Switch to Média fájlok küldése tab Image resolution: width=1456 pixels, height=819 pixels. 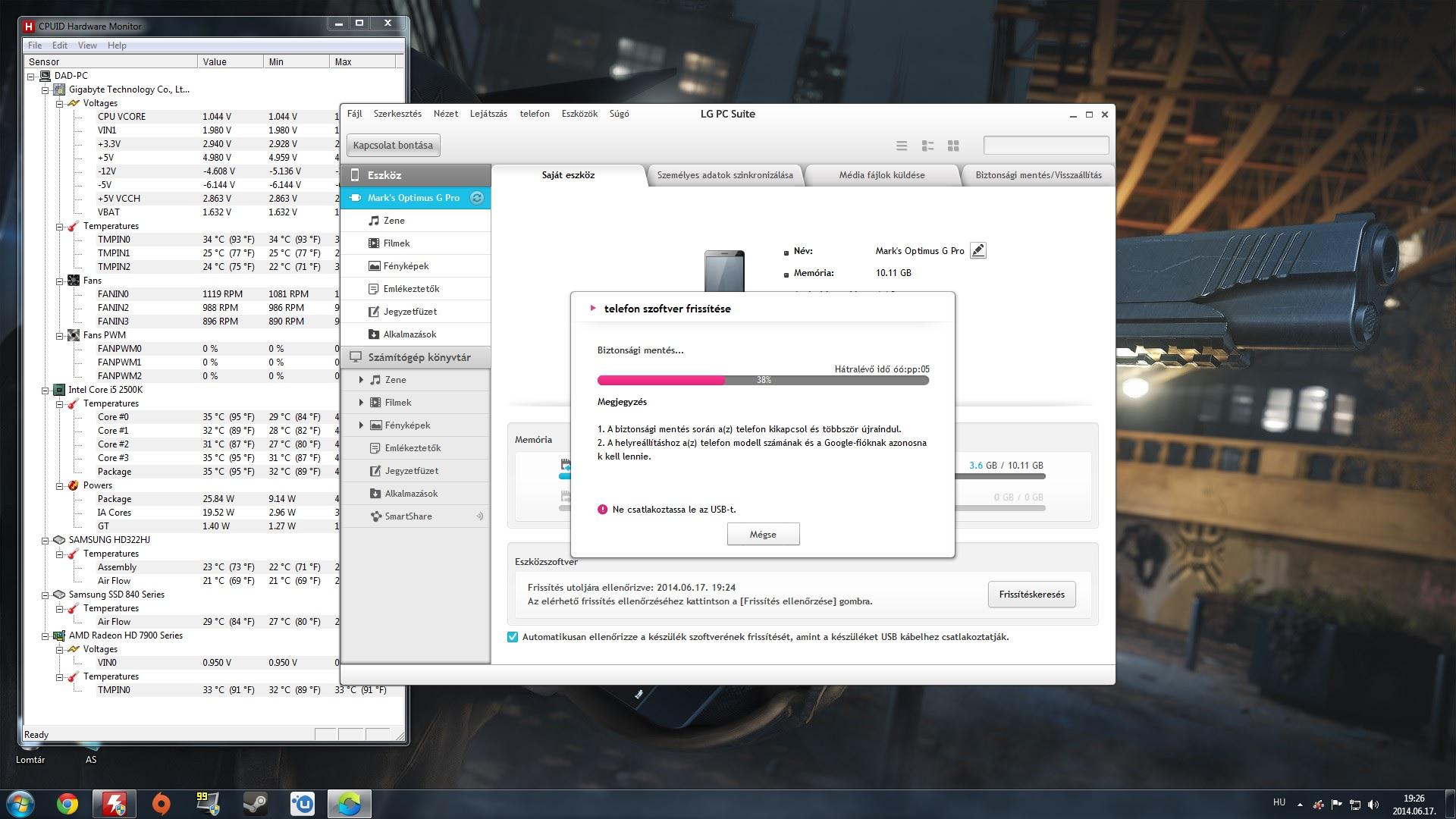tap(882, 175)
